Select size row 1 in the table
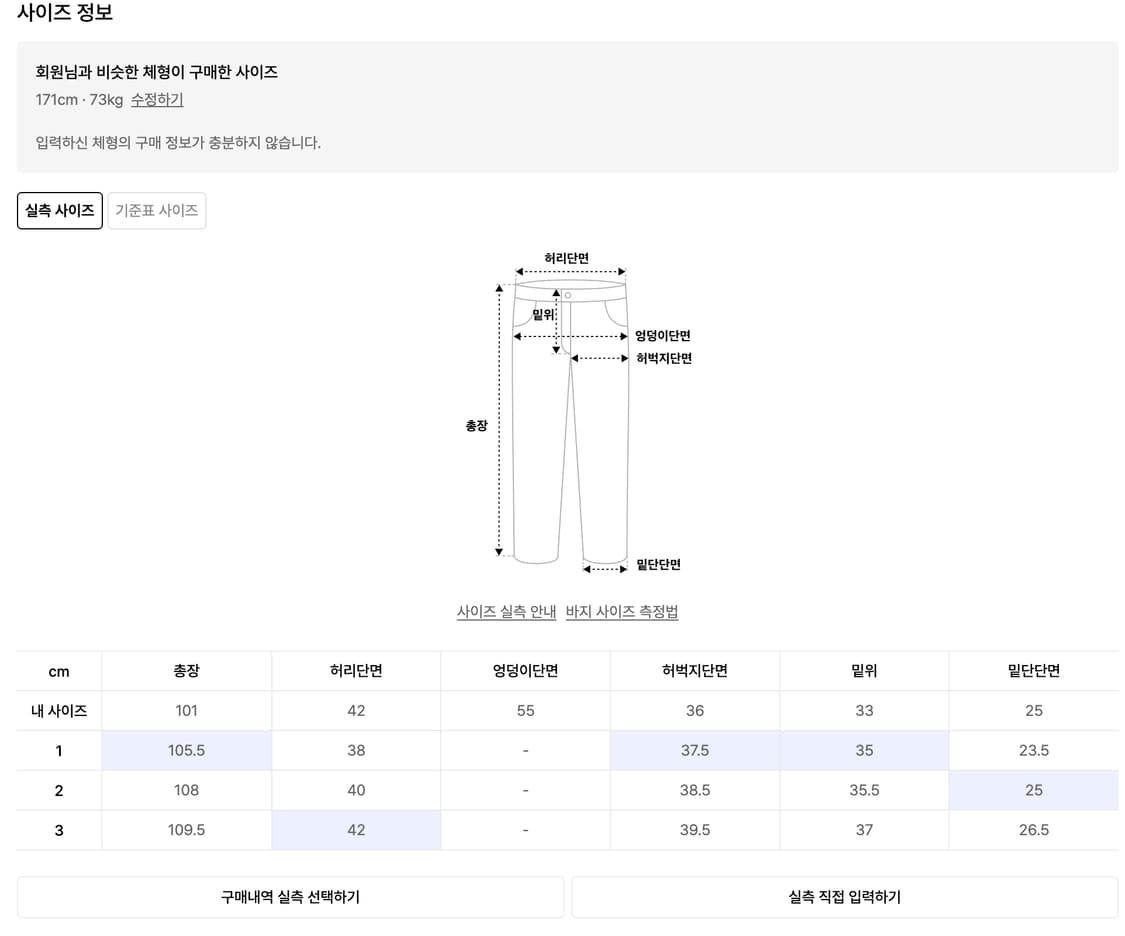The image size is (1125, 936). (x=58, y=750)
